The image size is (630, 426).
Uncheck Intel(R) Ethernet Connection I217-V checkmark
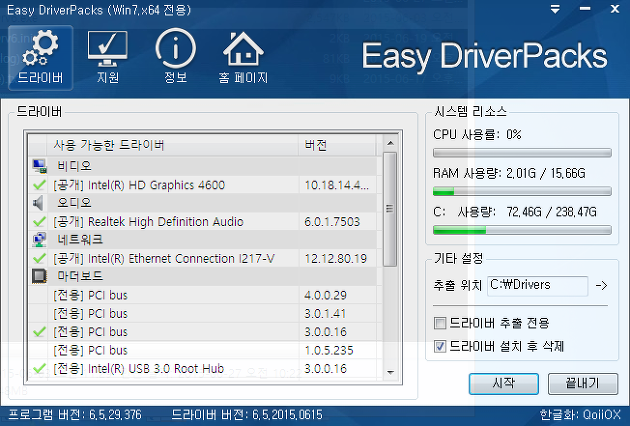(39, 258)
